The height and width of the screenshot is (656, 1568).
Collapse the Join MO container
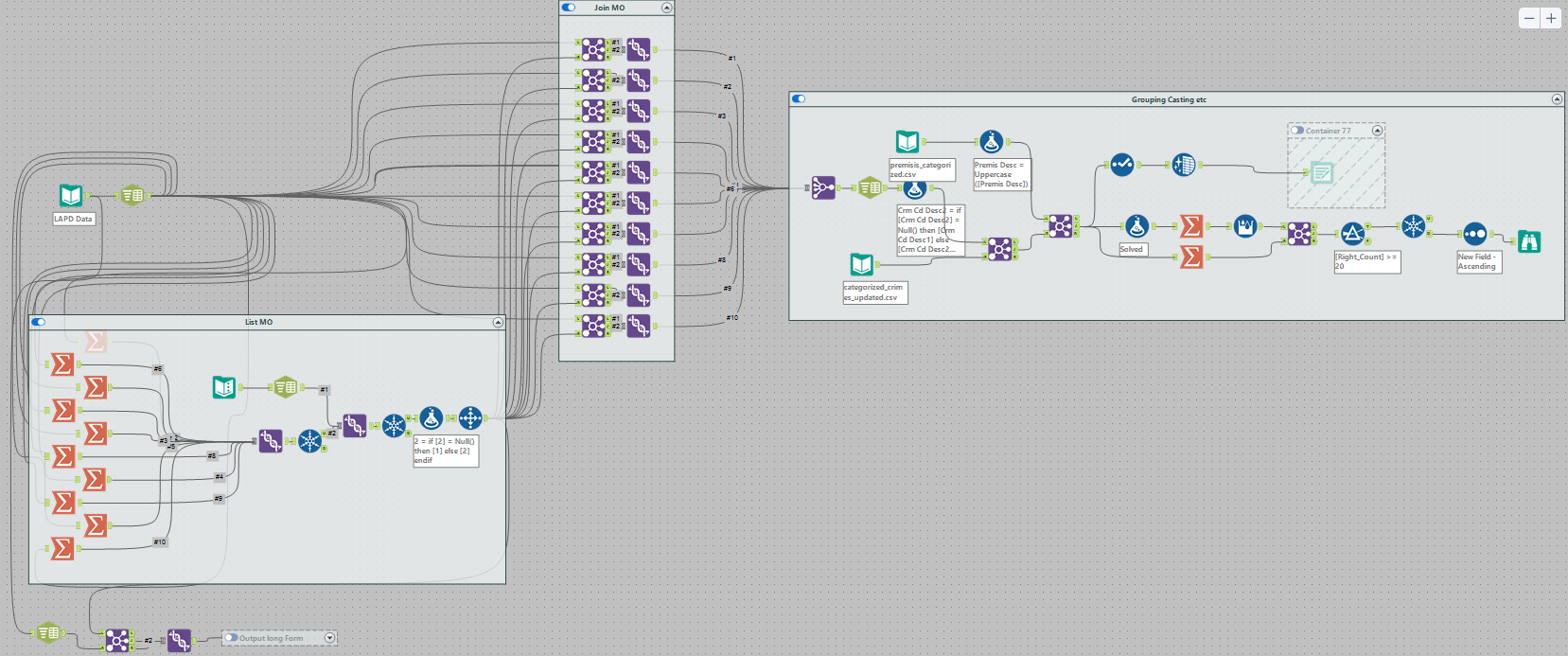tap(666, 8)
